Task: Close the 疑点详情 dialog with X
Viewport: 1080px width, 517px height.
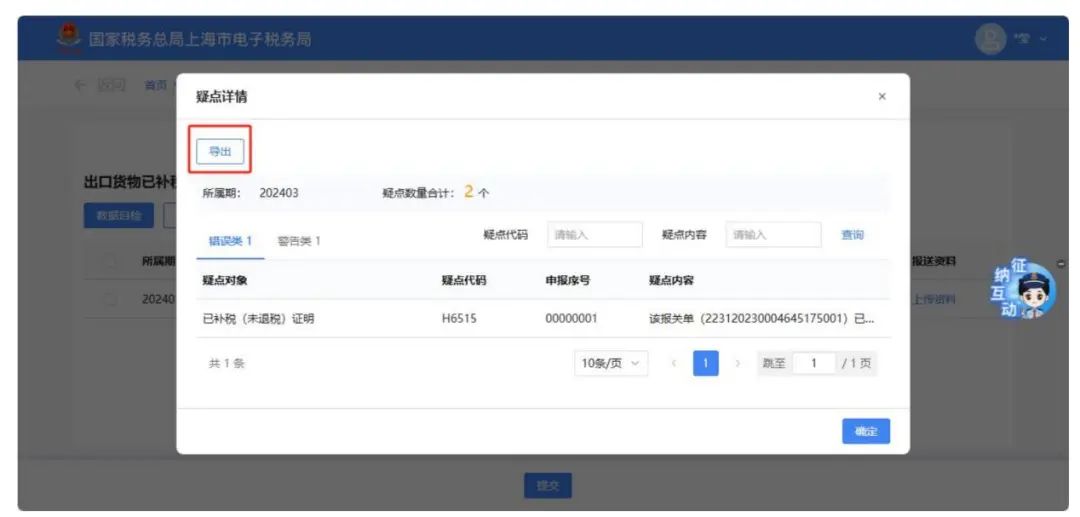Action: pos(881,96)
